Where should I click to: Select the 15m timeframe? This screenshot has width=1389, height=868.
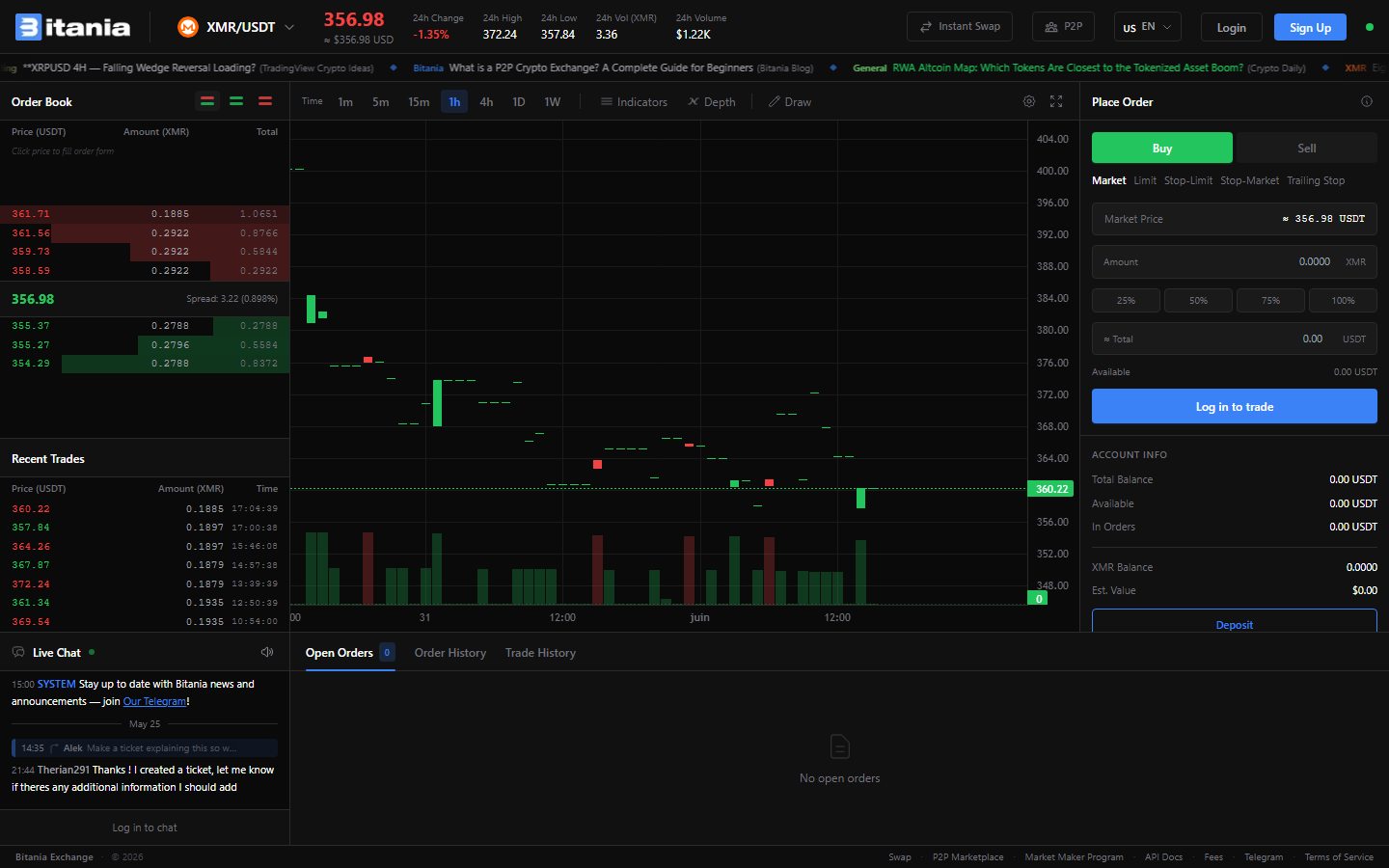(419, 101)
